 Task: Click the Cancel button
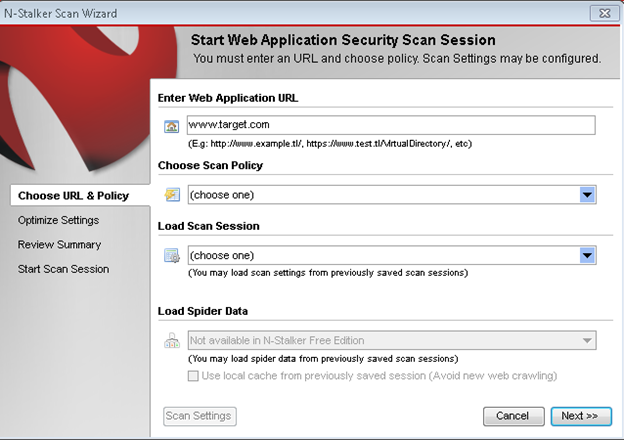point(512,415)
